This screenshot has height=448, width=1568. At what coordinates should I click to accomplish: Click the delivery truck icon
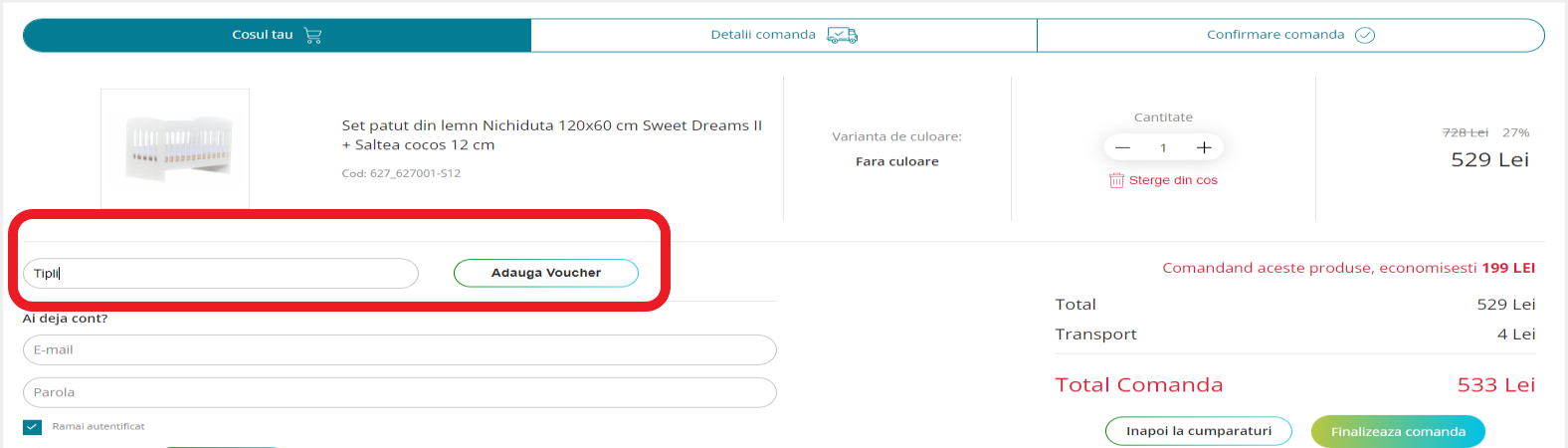click(x=842, y=35)
